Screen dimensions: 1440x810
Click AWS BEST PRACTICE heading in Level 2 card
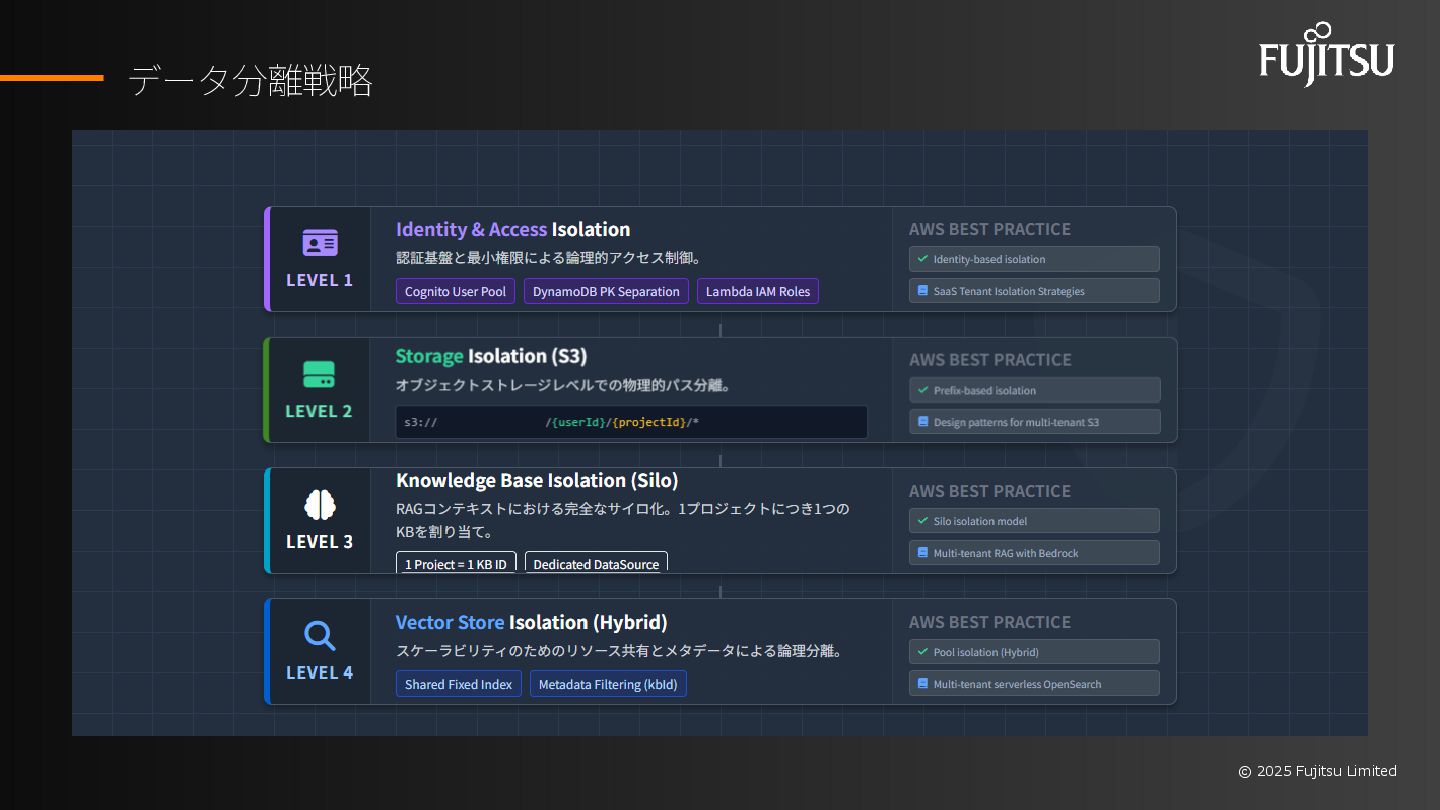pyautogui.click(x=990, y=360)
